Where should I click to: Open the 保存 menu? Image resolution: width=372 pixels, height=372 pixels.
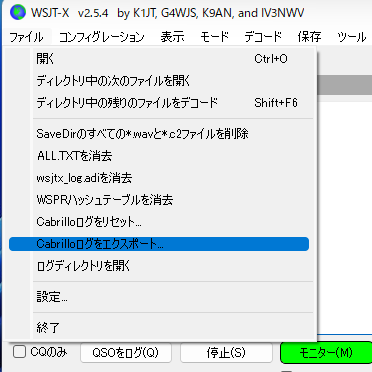pyautogui.click(x=309, y=37)
